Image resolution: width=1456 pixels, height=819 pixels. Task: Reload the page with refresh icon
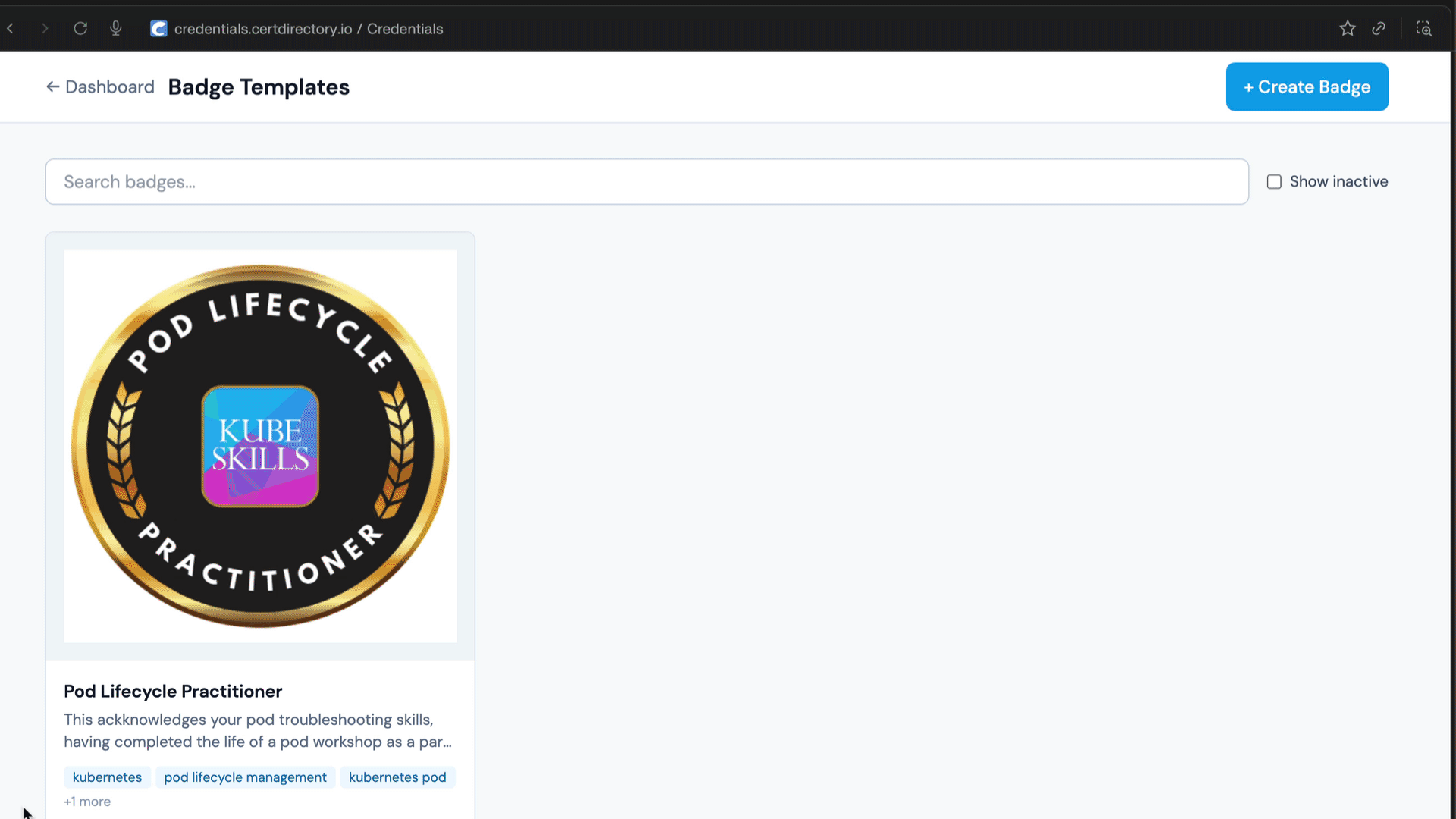pos(80,29)
